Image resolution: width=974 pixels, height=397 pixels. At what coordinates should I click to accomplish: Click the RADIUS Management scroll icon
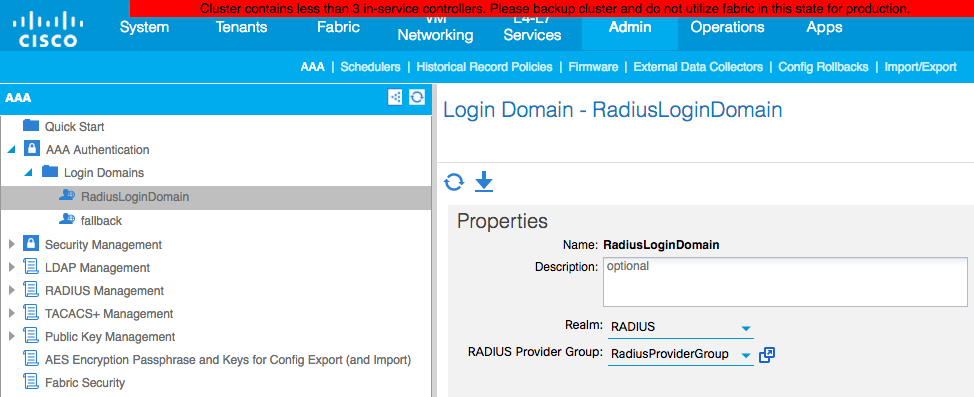[x=31, y=290]
